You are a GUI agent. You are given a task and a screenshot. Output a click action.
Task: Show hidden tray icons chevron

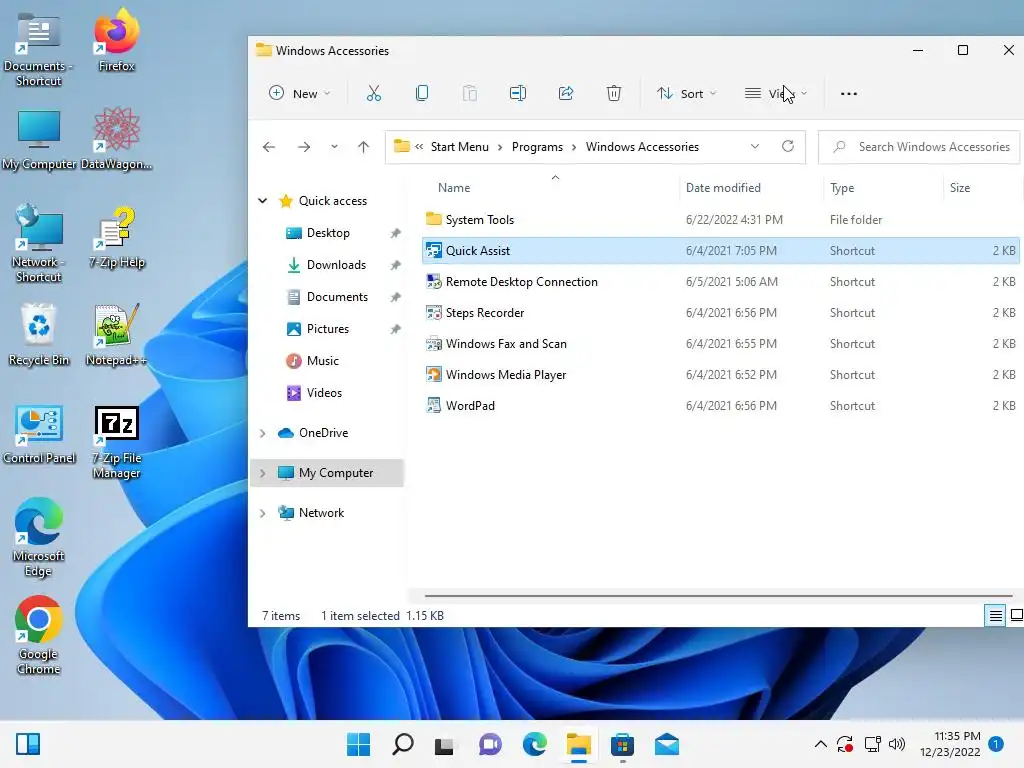pos(821,744)
